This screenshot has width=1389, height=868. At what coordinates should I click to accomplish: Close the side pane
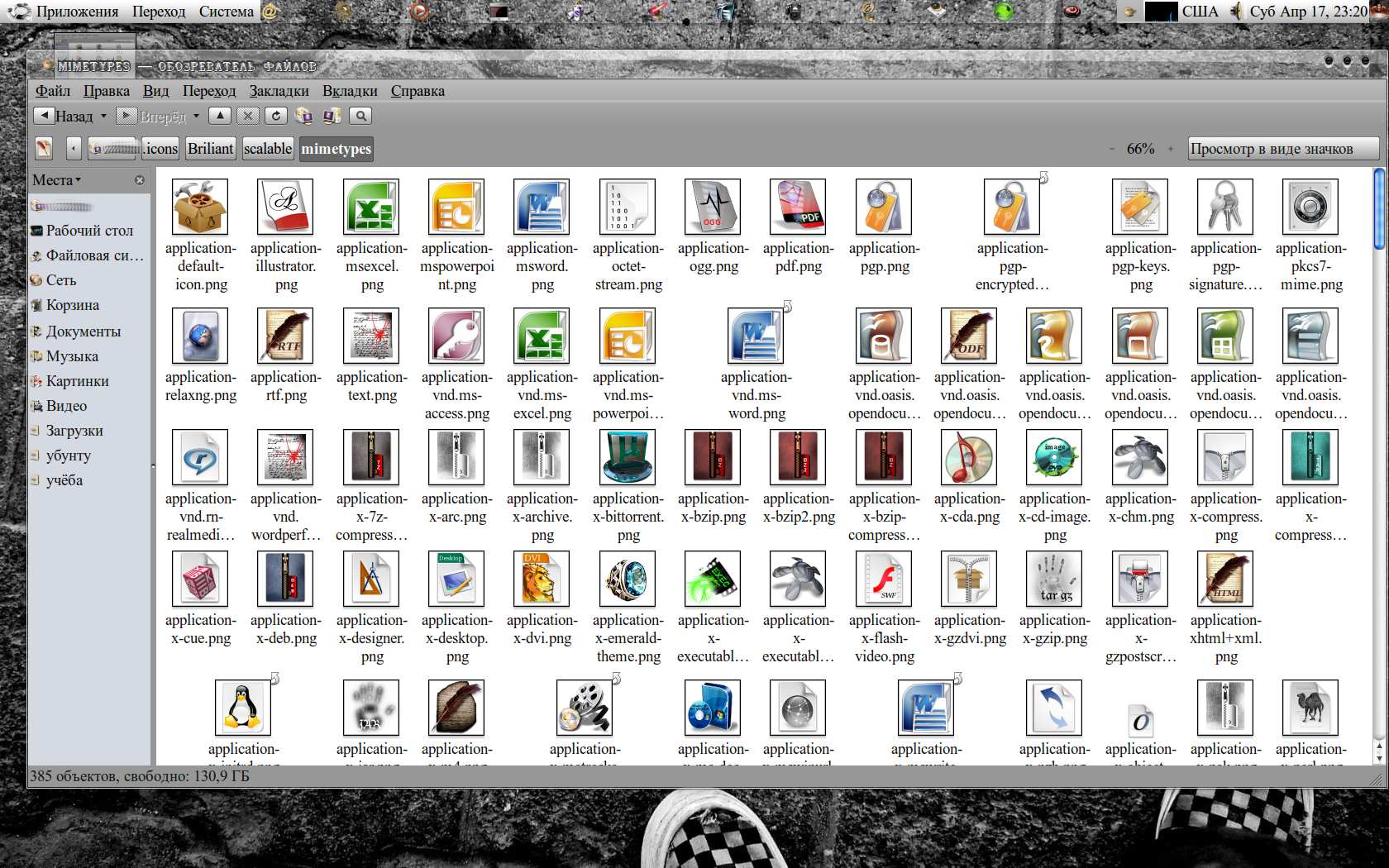coord(139,180)
